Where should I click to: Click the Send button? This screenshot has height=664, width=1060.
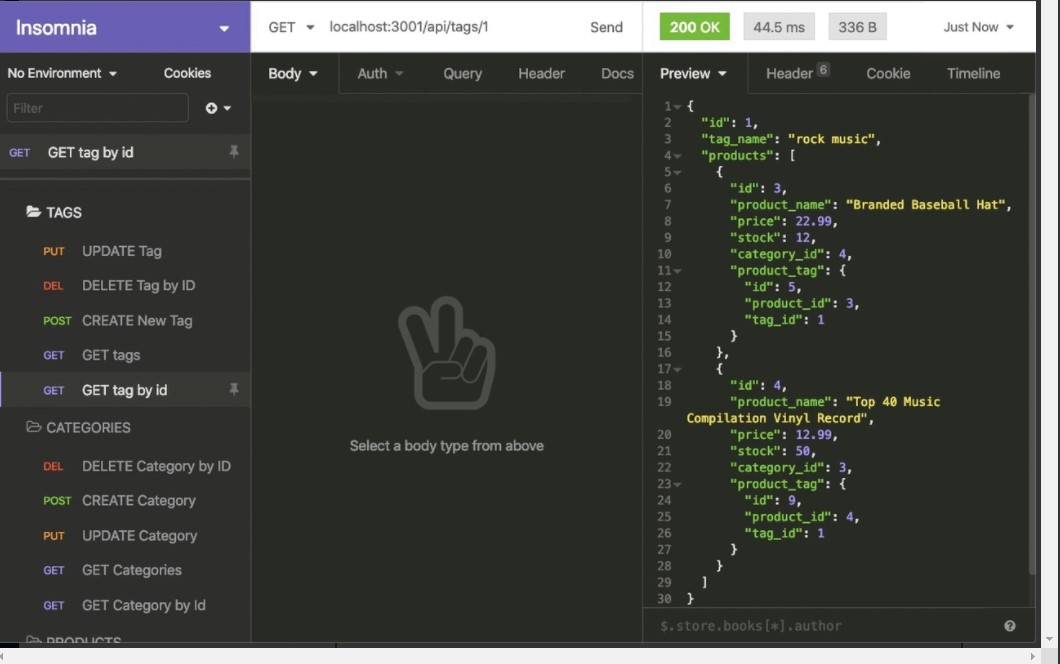click(x=606, y=27)
